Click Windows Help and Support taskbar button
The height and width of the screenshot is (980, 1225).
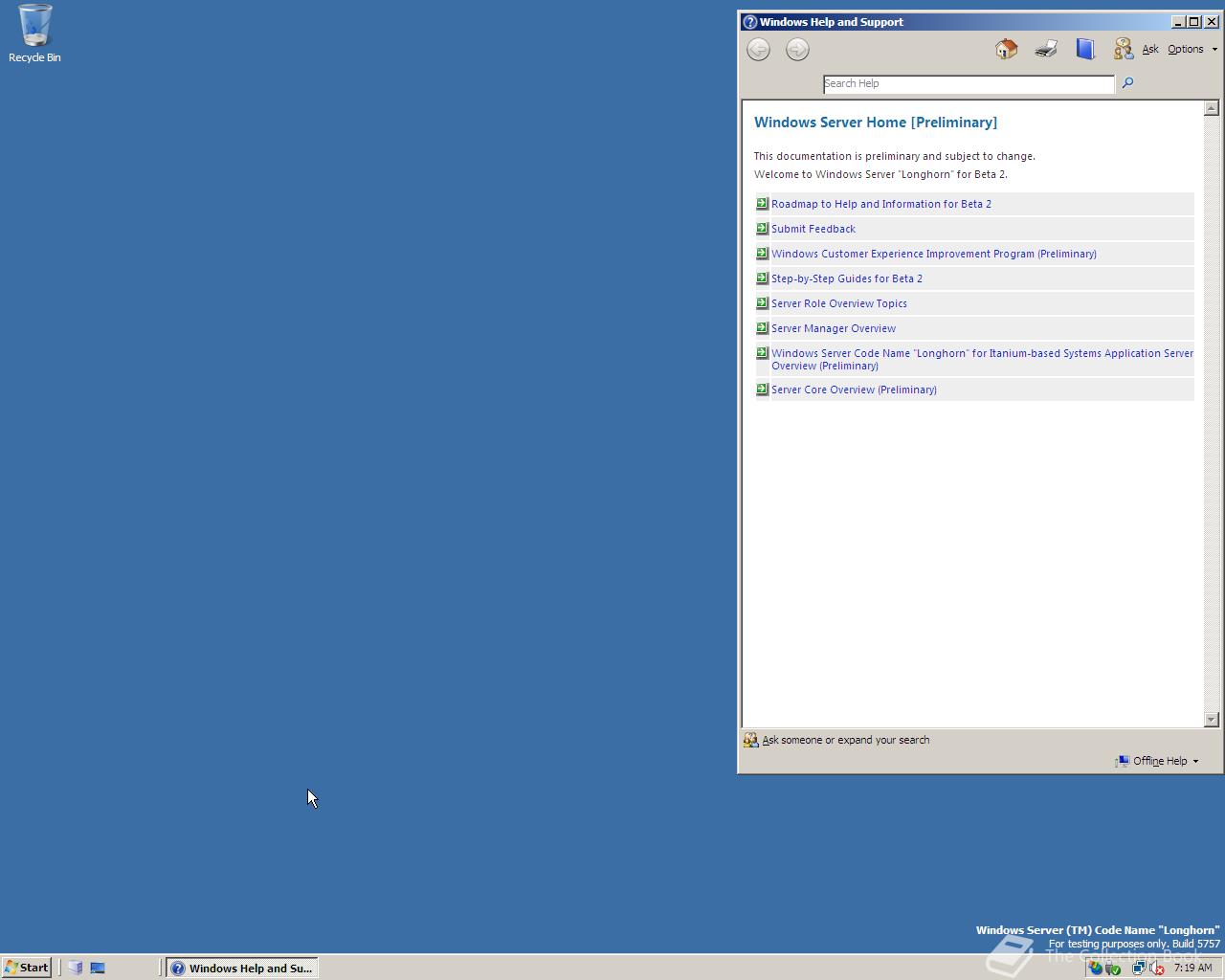click(242, 968)
